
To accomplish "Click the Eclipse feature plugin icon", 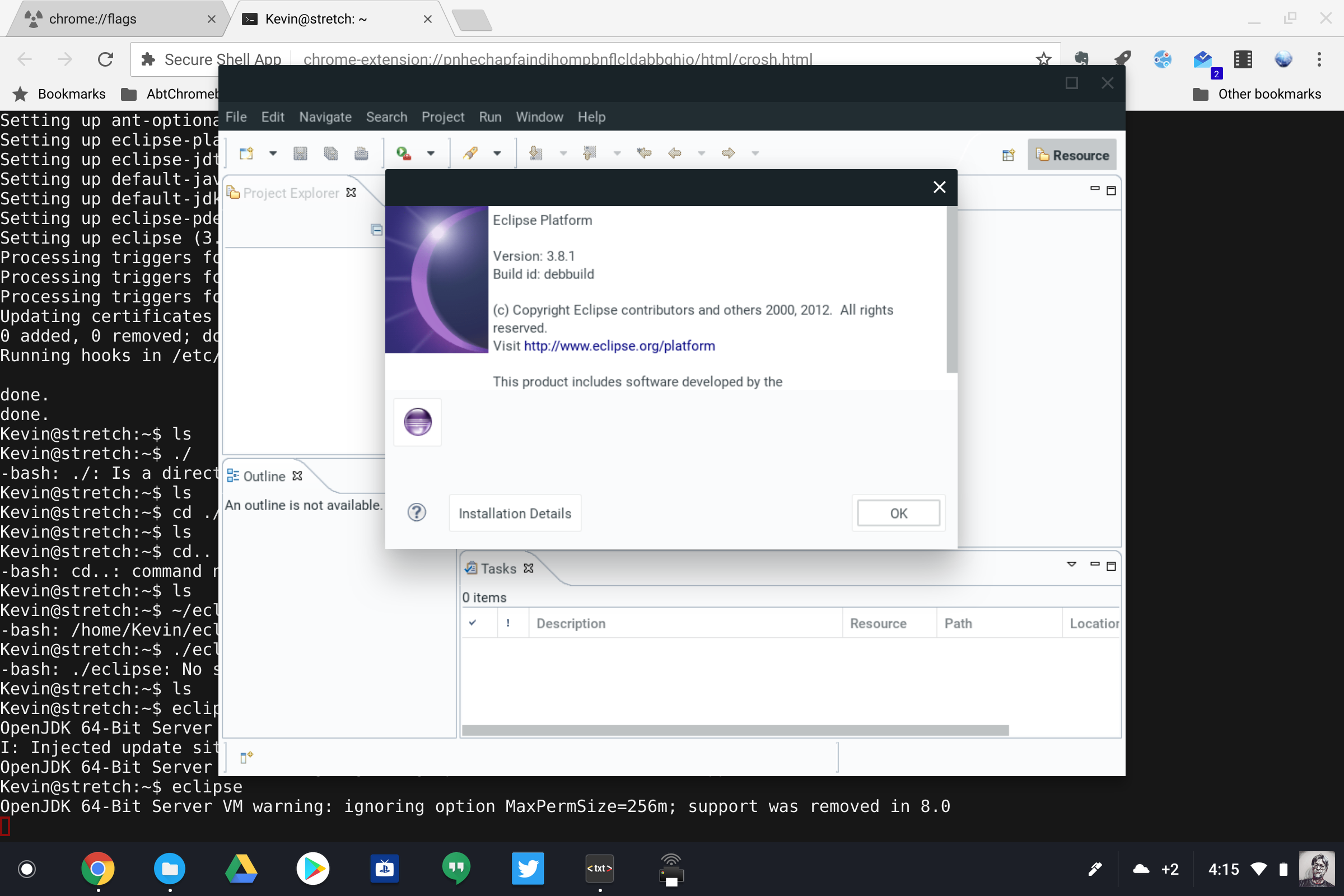I will [418, 422].
